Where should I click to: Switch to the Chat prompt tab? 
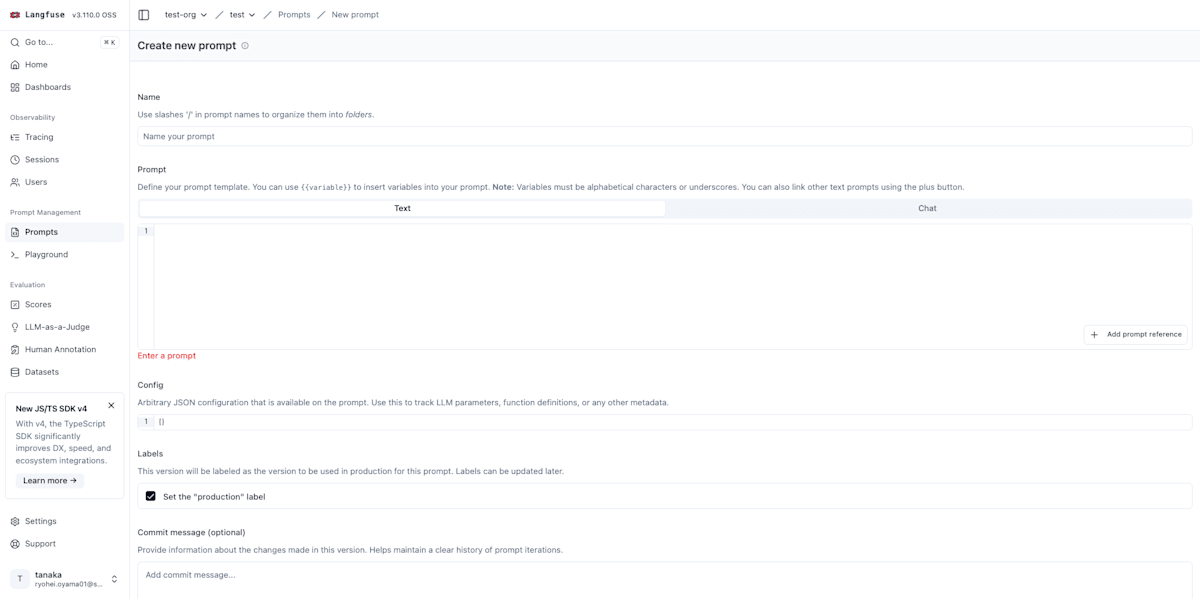coord(927,208)
